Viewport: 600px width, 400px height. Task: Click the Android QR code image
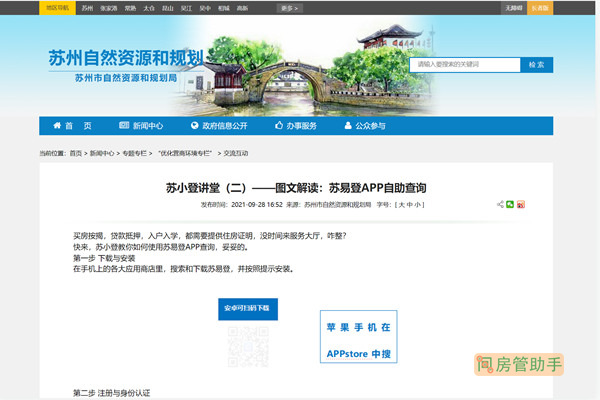pos(248,346)
